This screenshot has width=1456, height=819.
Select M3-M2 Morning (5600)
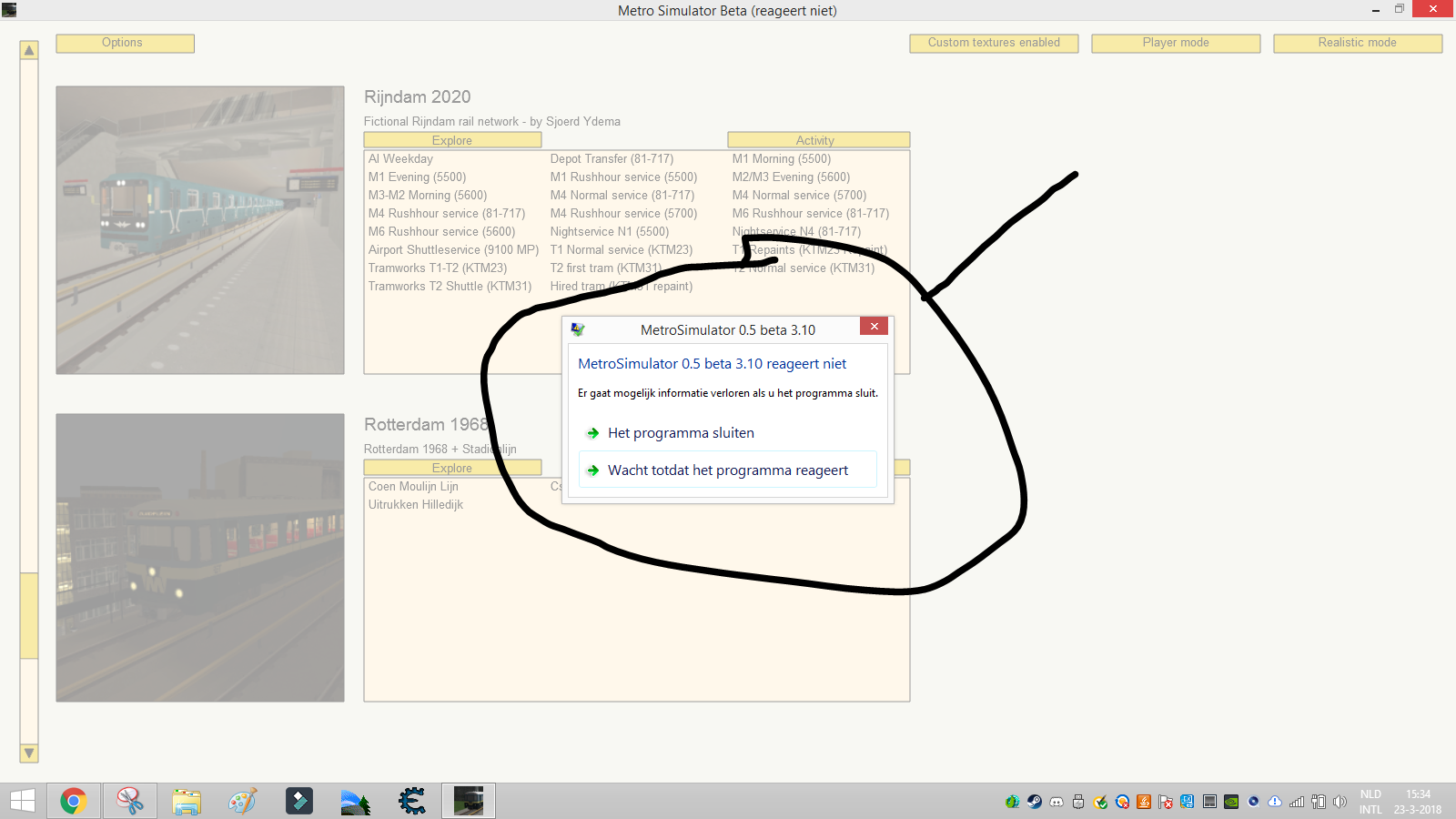(428, 195)
